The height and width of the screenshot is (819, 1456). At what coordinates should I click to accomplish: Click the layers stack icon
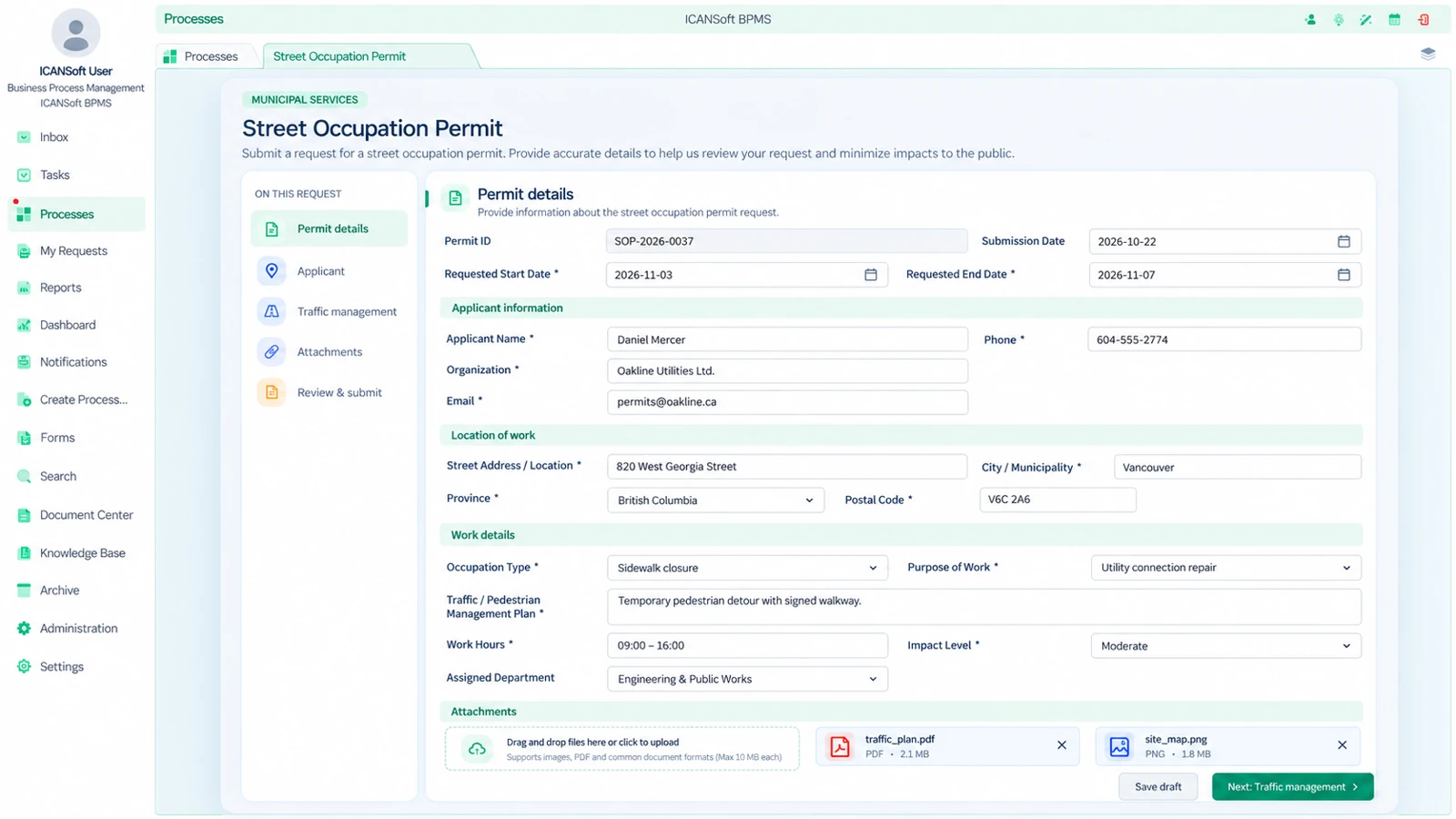click(x=1428, y=55)
